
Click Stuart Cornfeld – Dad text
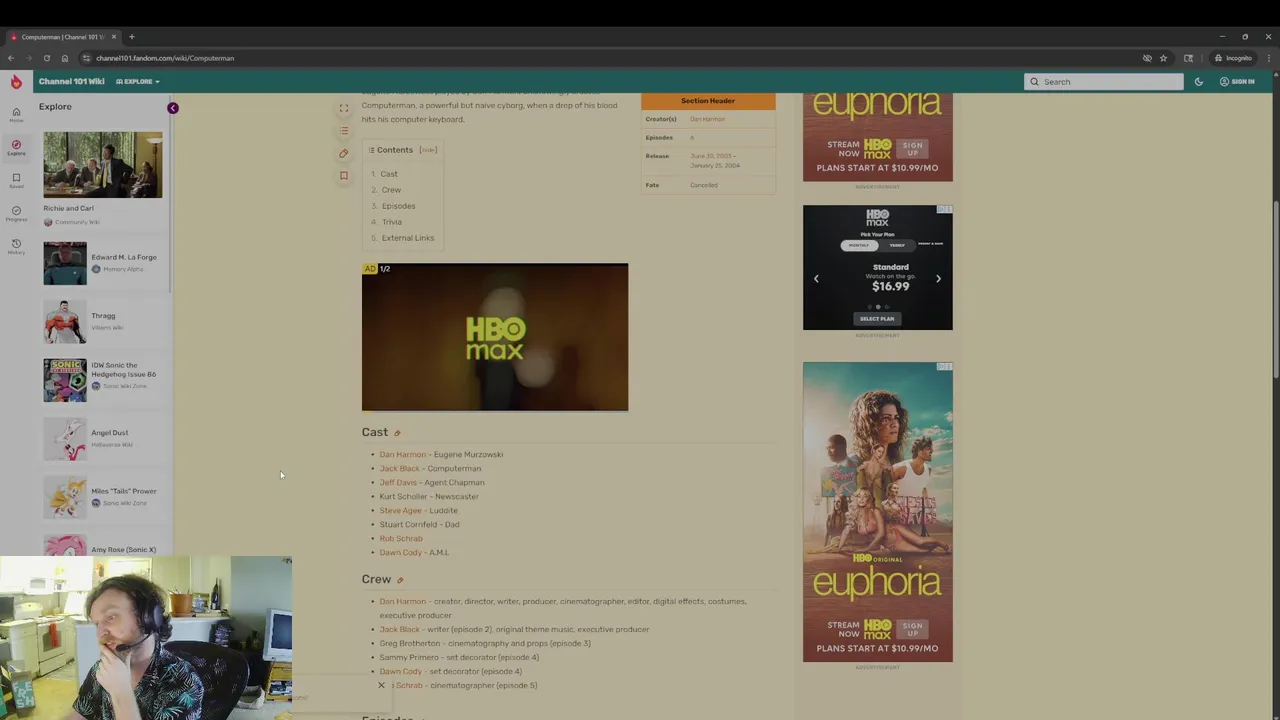pyautogui.click(x=419, y=524)
